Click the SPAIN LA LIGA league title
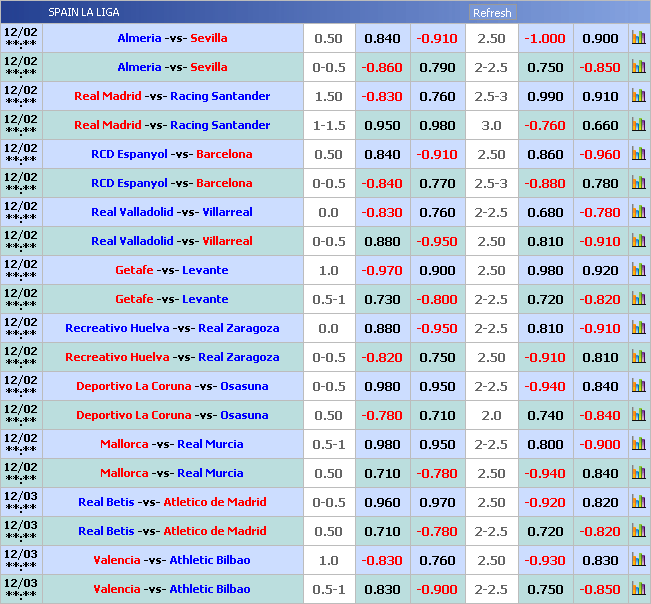Viewport: 651px width, 604px height. (x=83, y=12)
